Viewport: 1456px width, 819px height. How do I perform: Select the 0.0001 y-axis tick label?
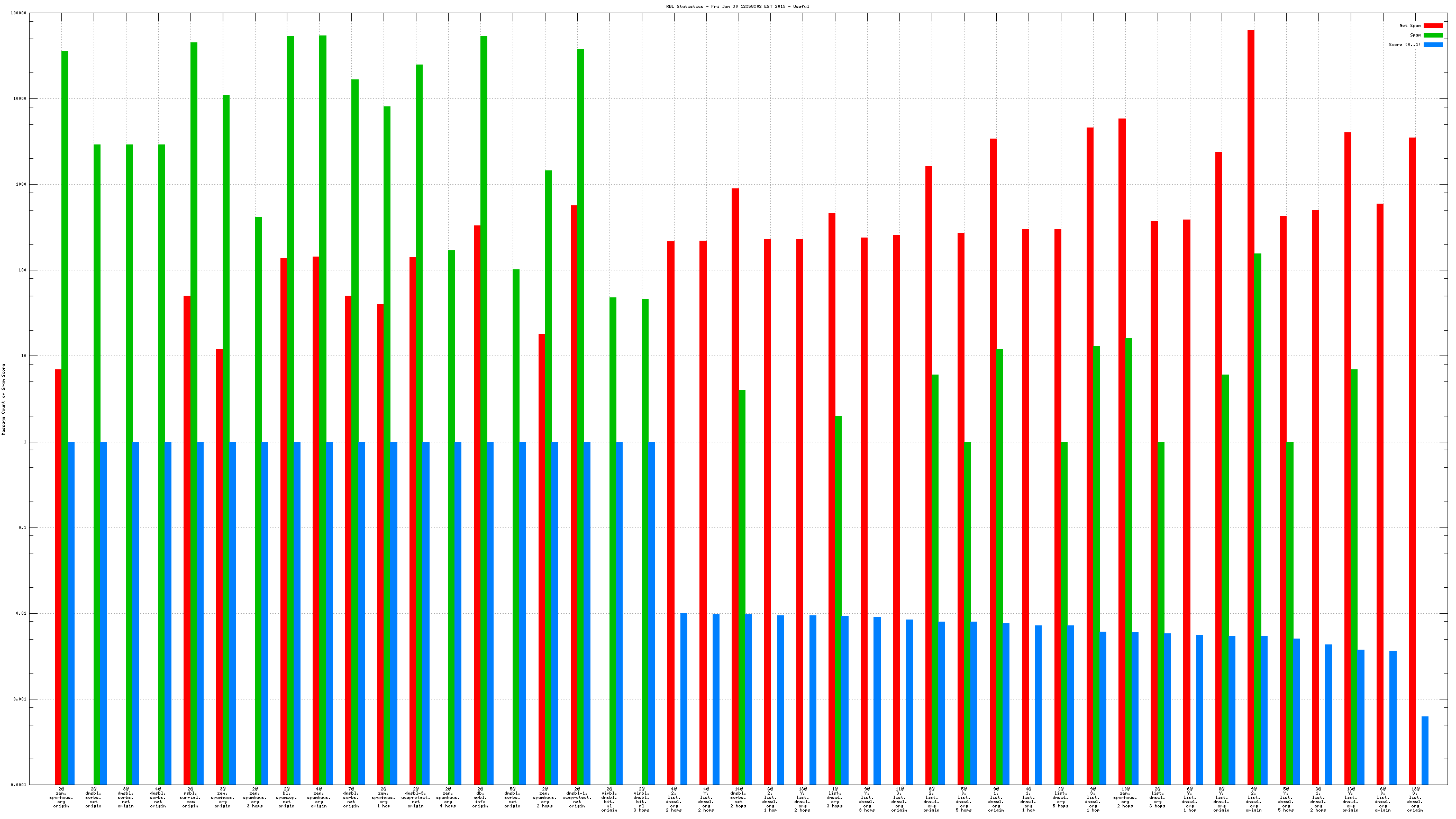19,785
